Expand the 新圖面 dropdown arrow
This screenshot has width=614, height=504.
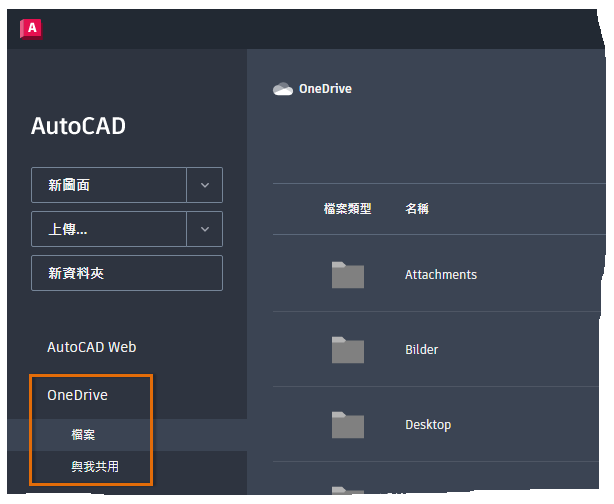coord(205,185)
